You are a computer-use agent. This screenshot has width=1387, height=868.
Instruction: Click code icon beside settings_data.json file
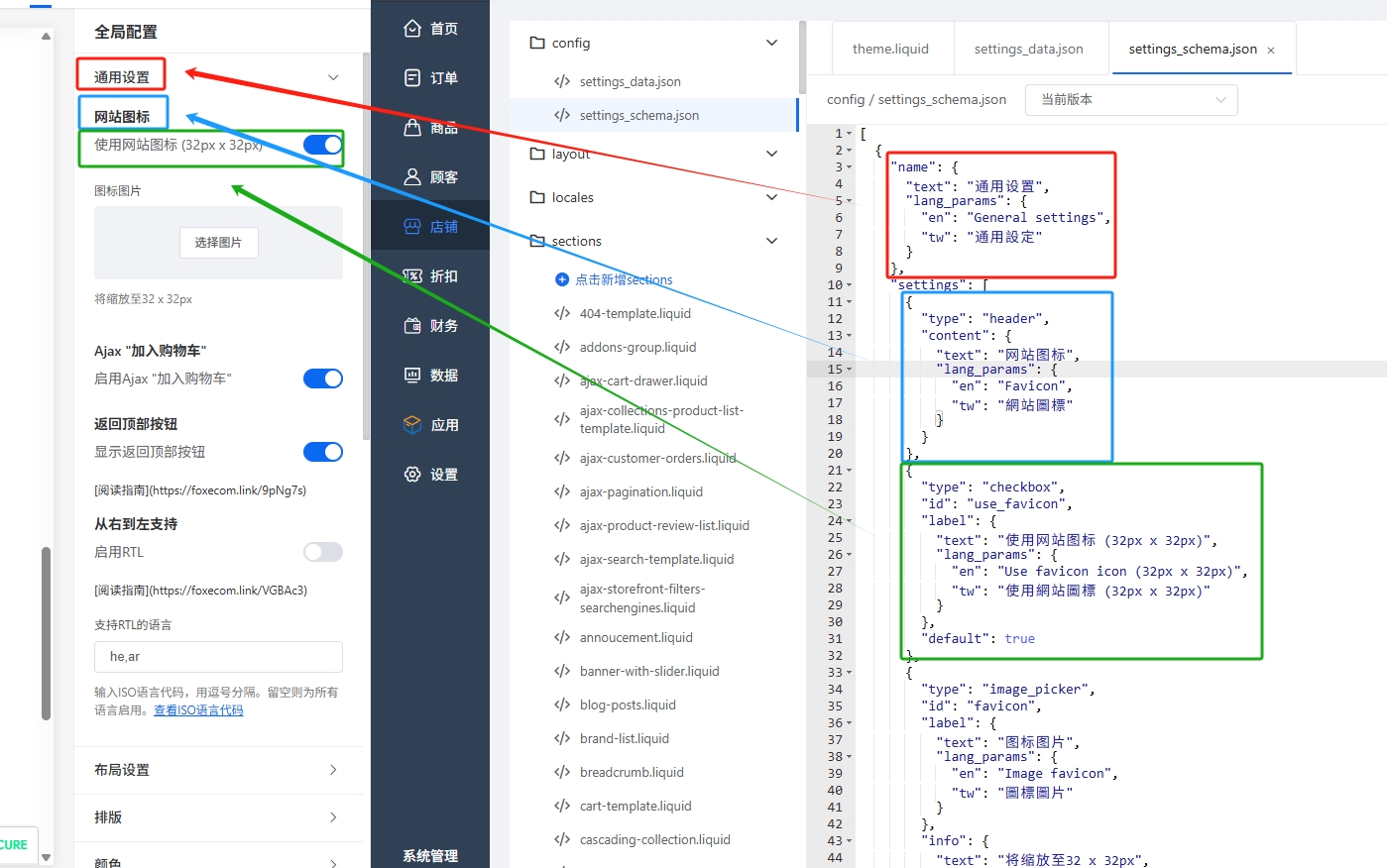tap(562, 81)
